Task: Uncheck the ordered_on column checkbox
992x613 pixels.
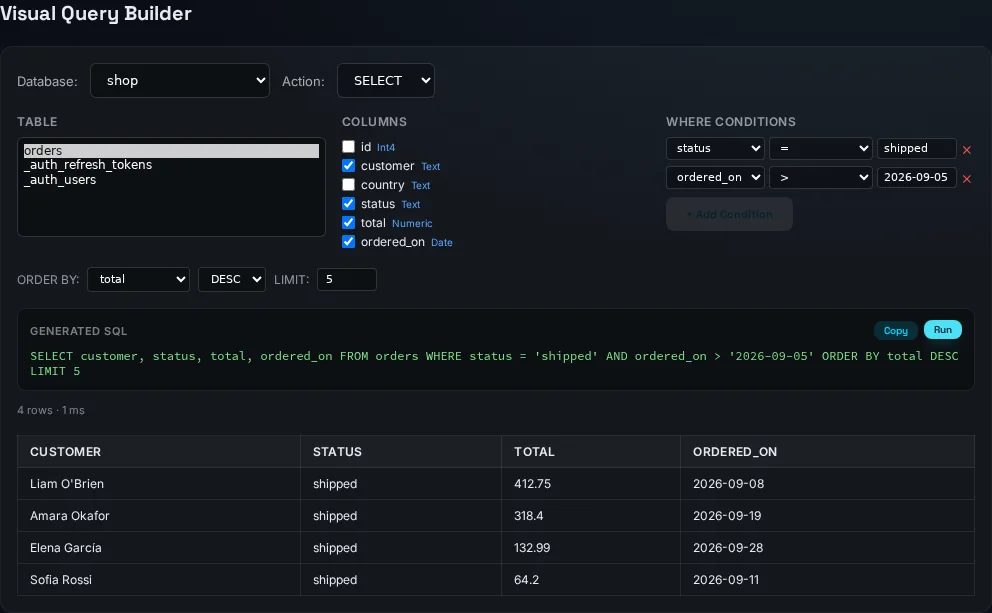Action: click(x=348, y=242)
